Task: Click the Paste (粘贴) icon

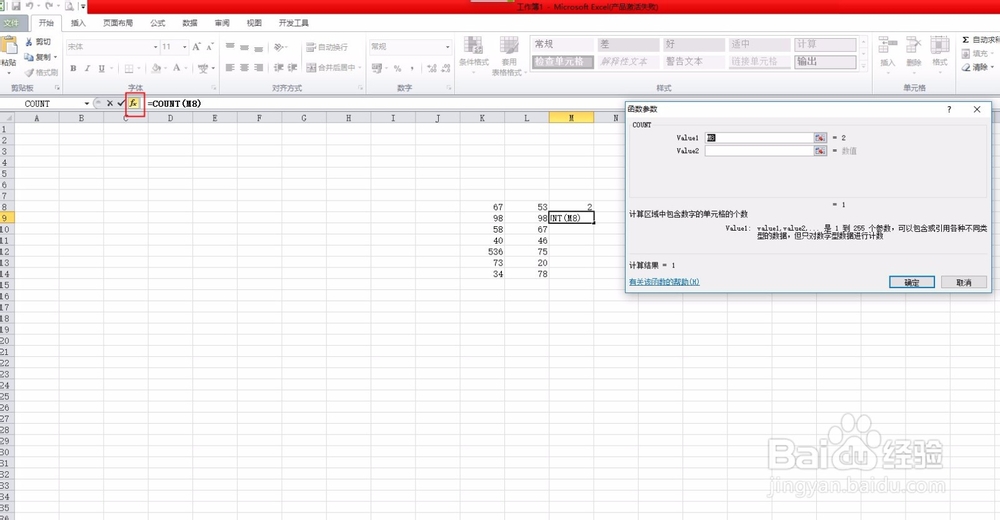Action: coord(9,46)
